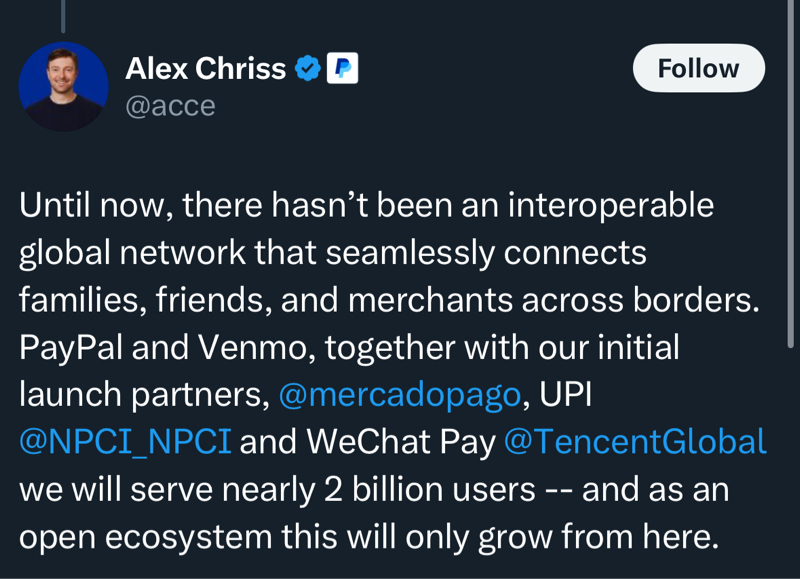Viewport: 800px width, 579px height.
Task: Follow Alex Chriss
Action: tap(698, 68)
